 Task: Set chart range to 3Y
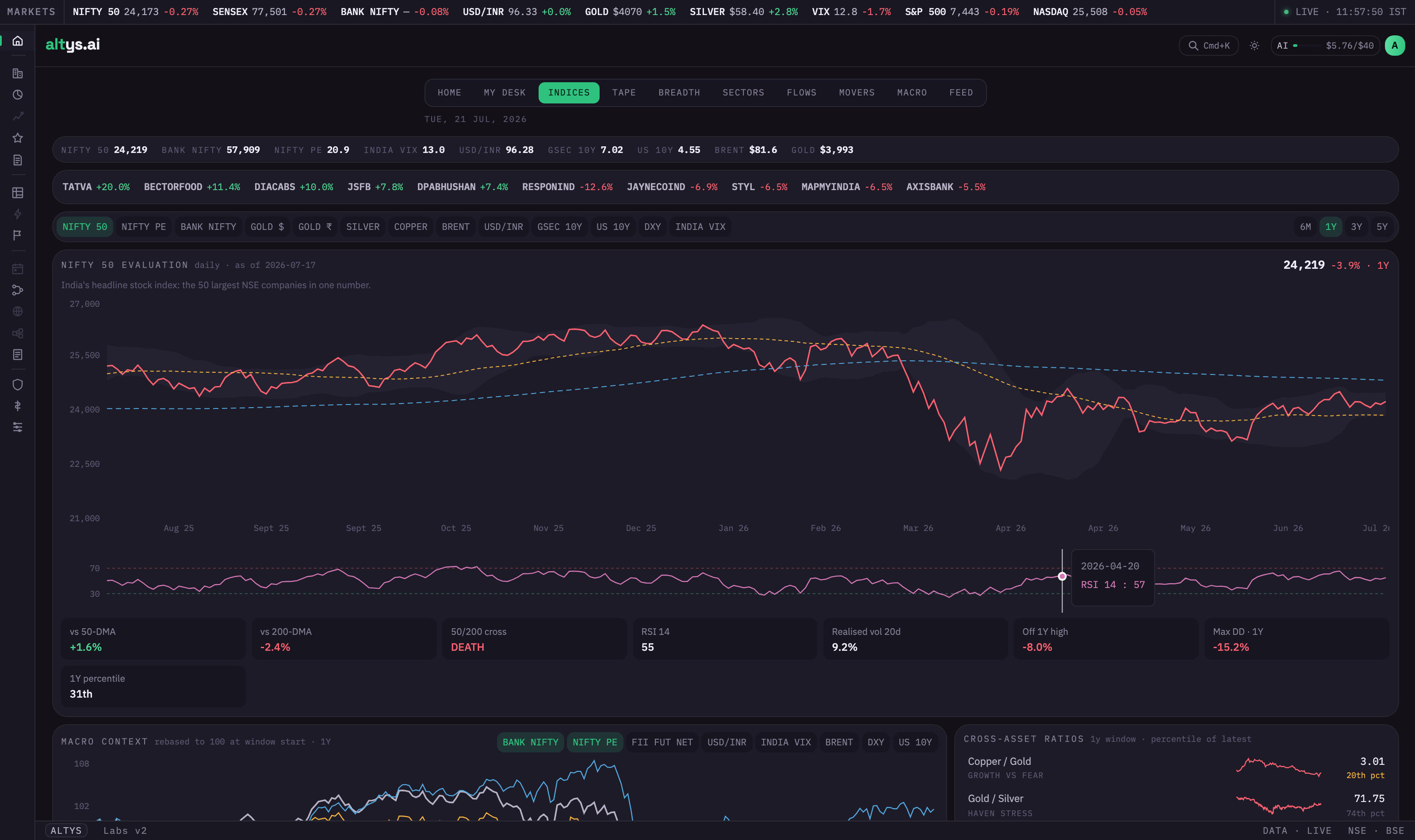tap(1356, 227)
